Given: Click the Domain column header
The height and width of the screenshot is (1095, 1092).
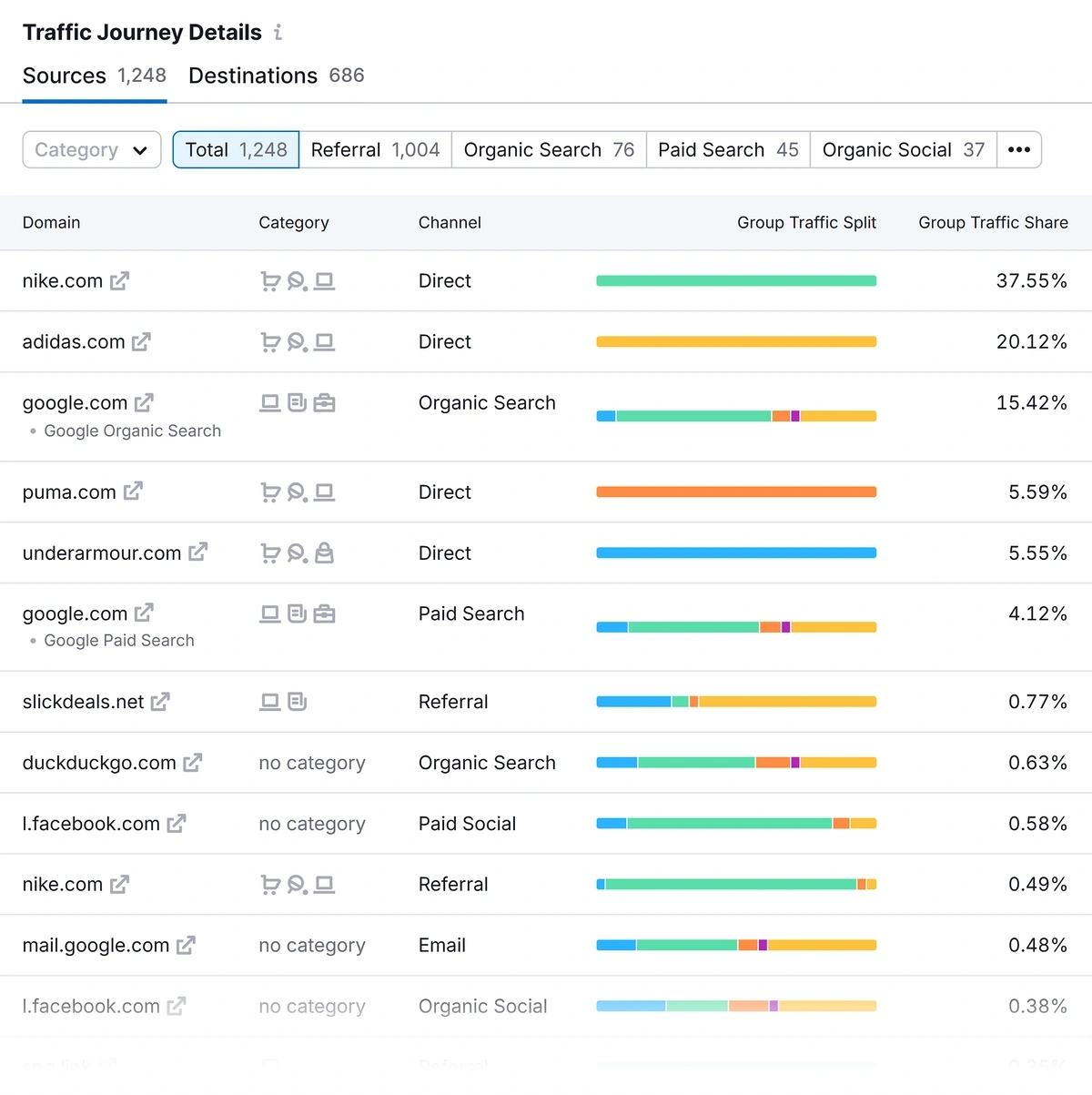Looking at the screenshot, I should [x=52, y=223].
